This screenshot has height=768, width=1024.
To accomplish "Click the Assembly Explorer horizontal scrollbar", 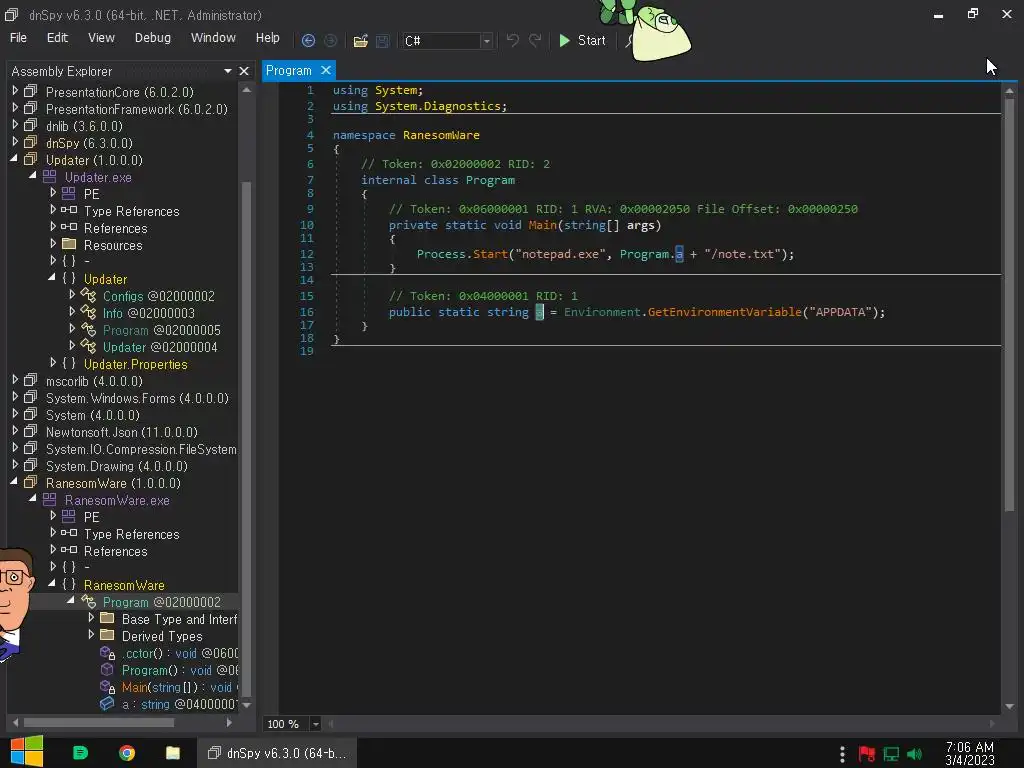I will point(99,722).
